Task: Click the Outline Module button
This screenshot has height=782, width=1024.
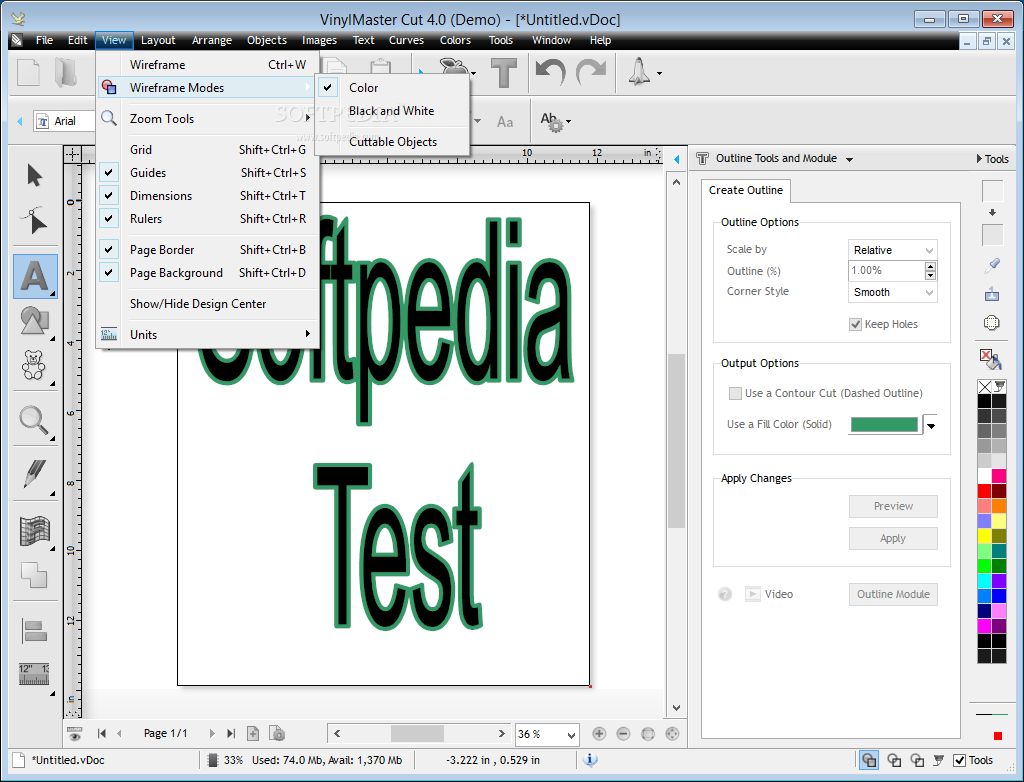Action: coord(893,594)
